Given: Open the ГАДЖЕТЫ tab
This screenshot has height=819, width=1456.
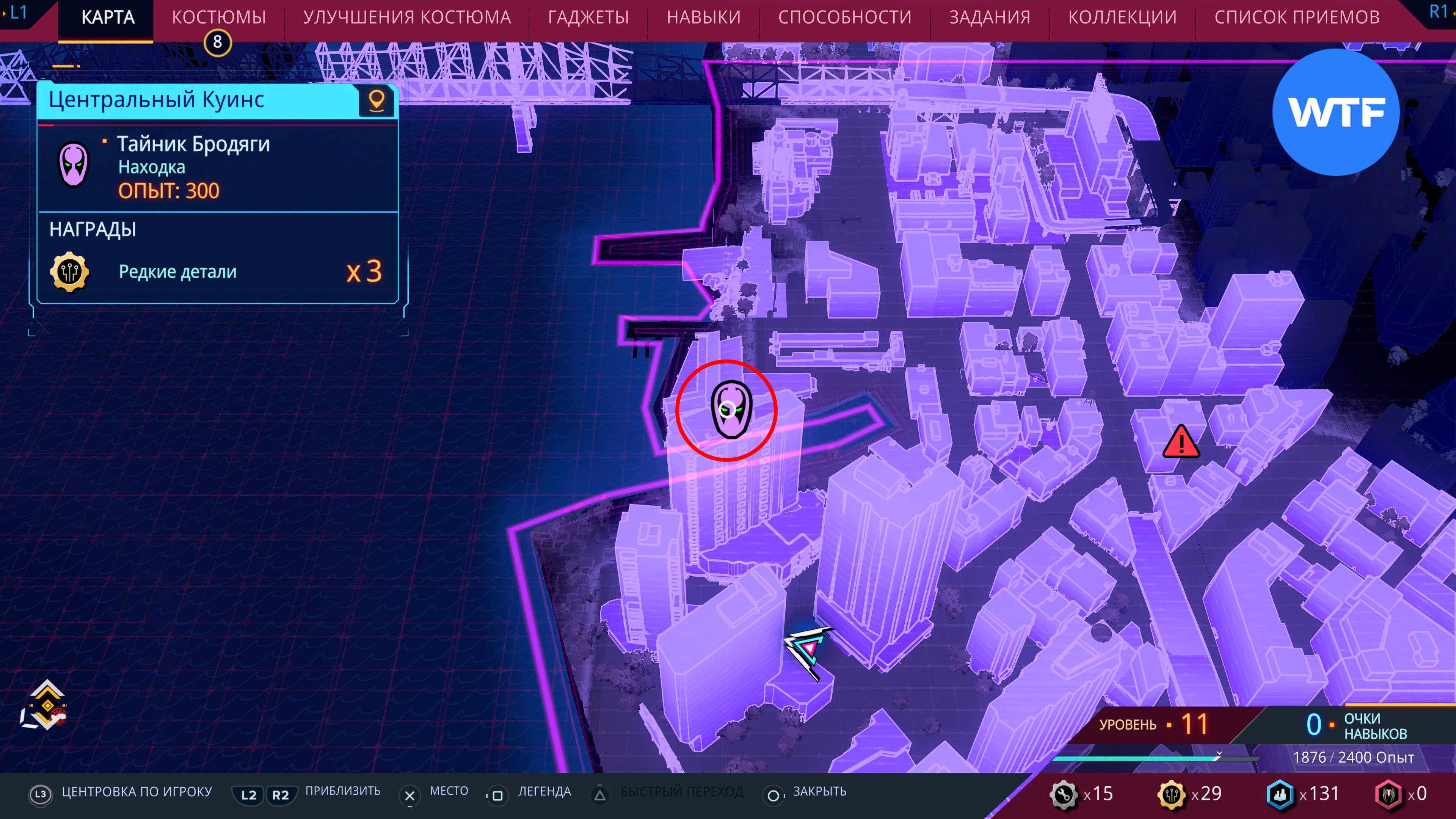Looking at the screenshot, I should [x=588, y=17].
